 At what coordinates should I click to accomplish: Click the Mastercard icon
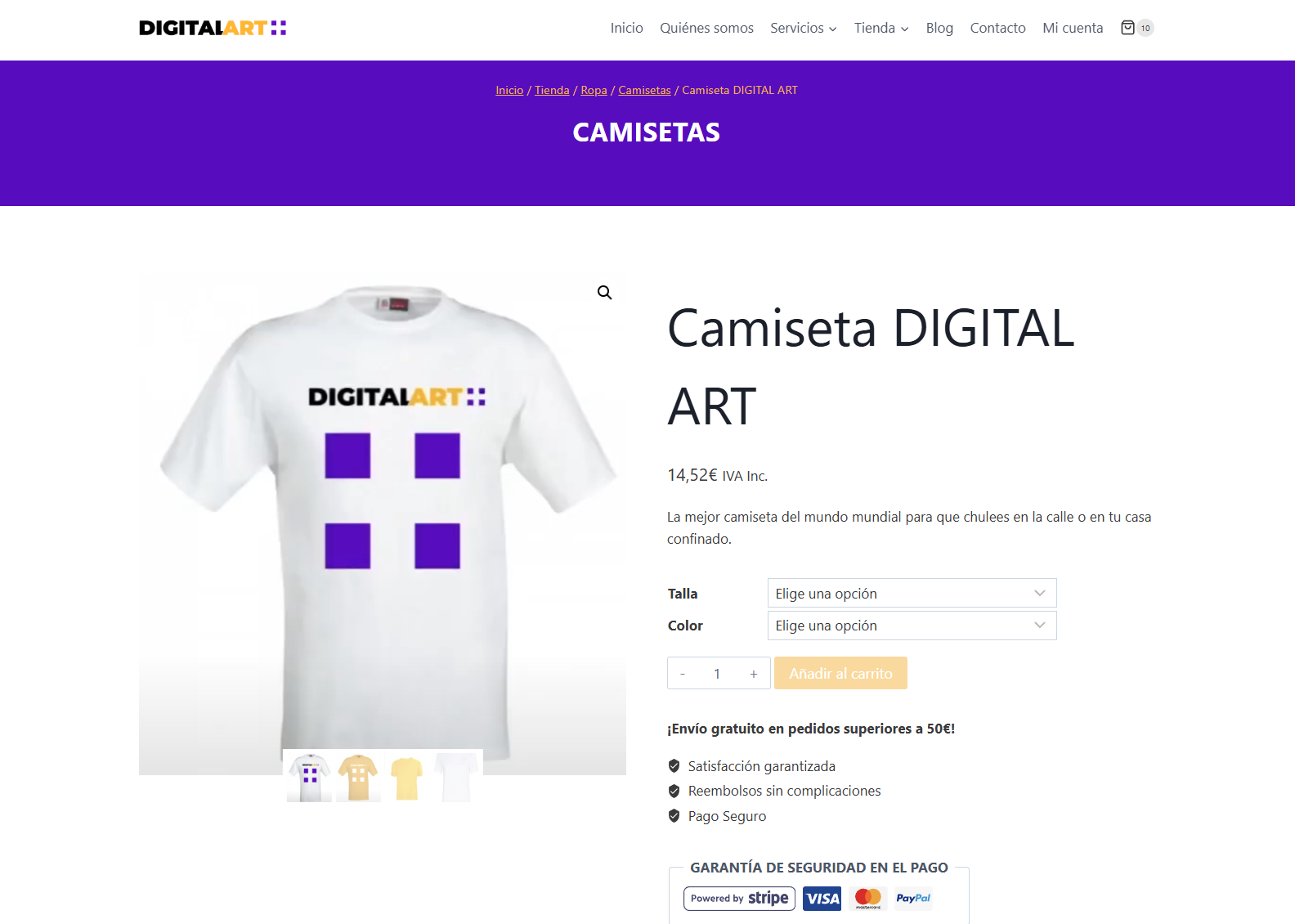pyautogui.click(x=867, y=899)
